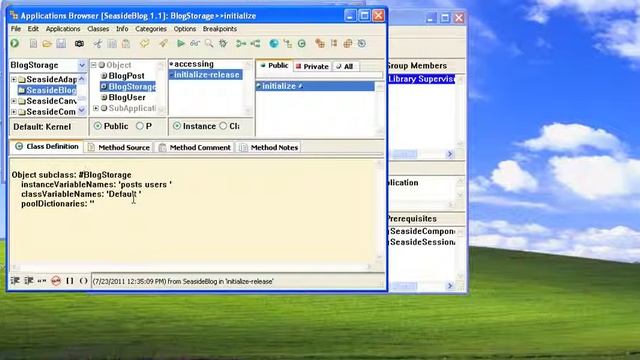The width and height of the screenshot is (640, 360).
Task: Click the green circular arrow toolbar icon
Action: (15, 44)
